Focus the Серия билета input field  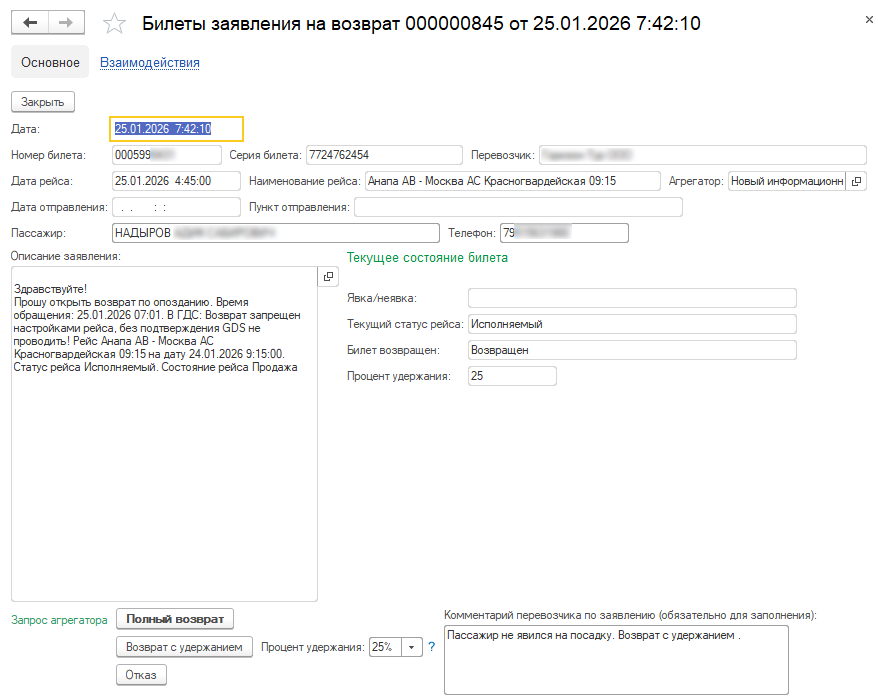point(384,155)
